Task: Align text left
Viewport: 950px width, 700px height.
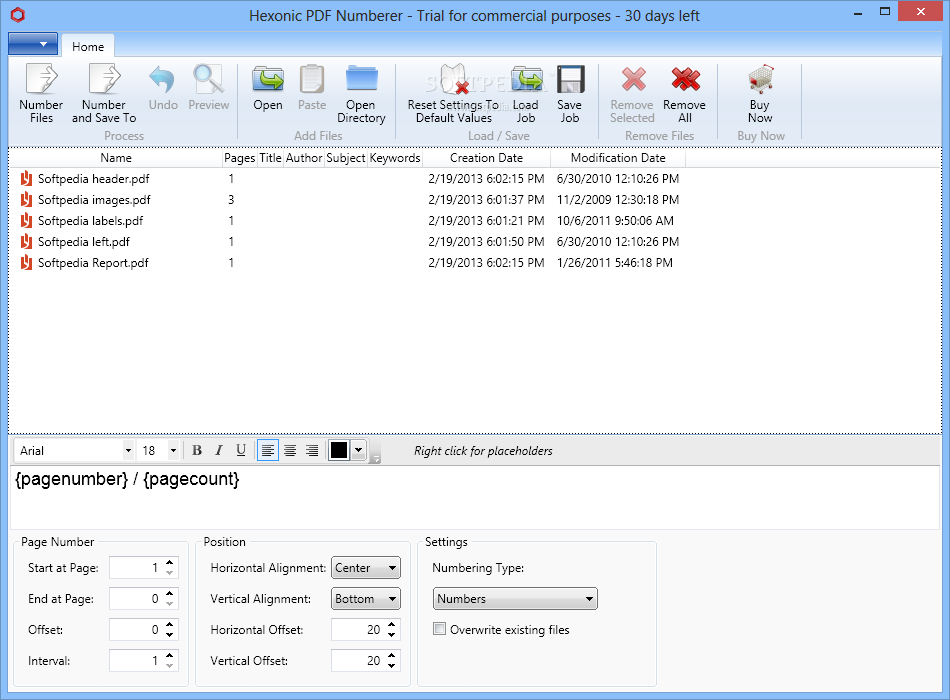Action: [x=268, y=450]
